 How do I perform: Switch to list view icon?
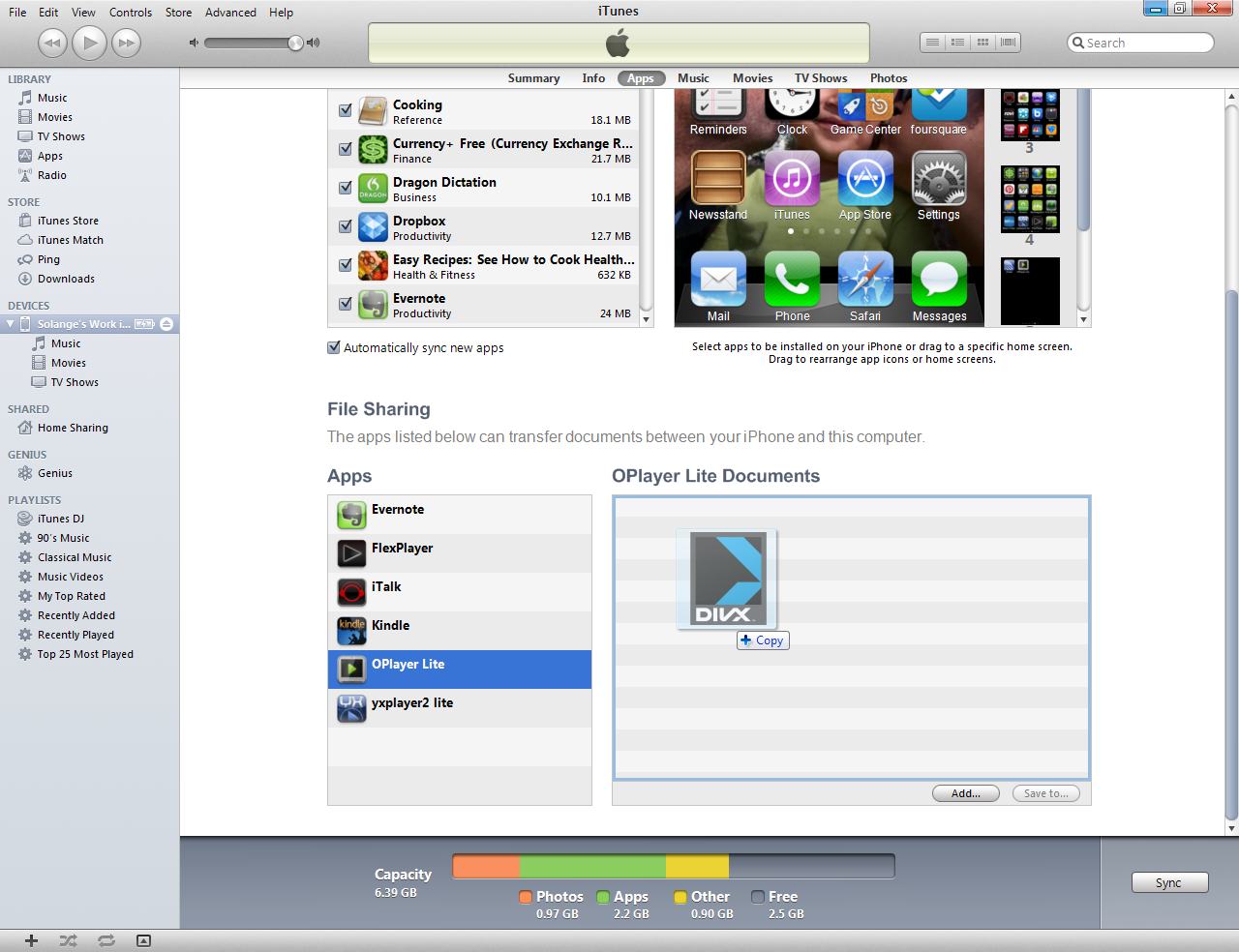pos(932,43)
